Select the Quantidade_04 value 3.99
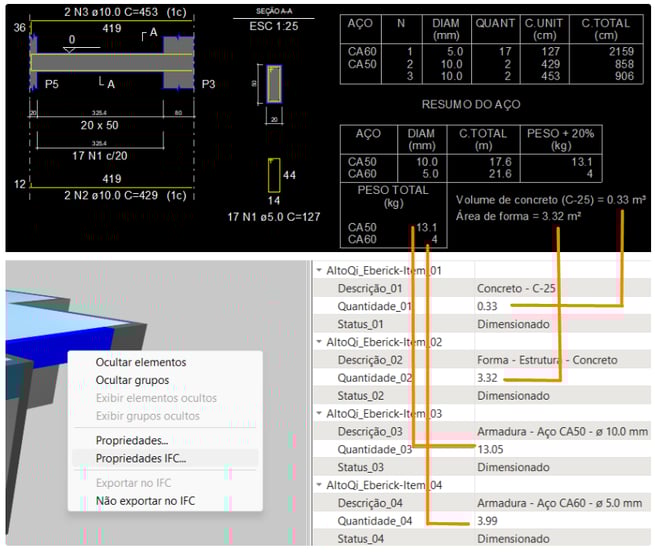The image size is (655, 552). [x=488, y=521]
